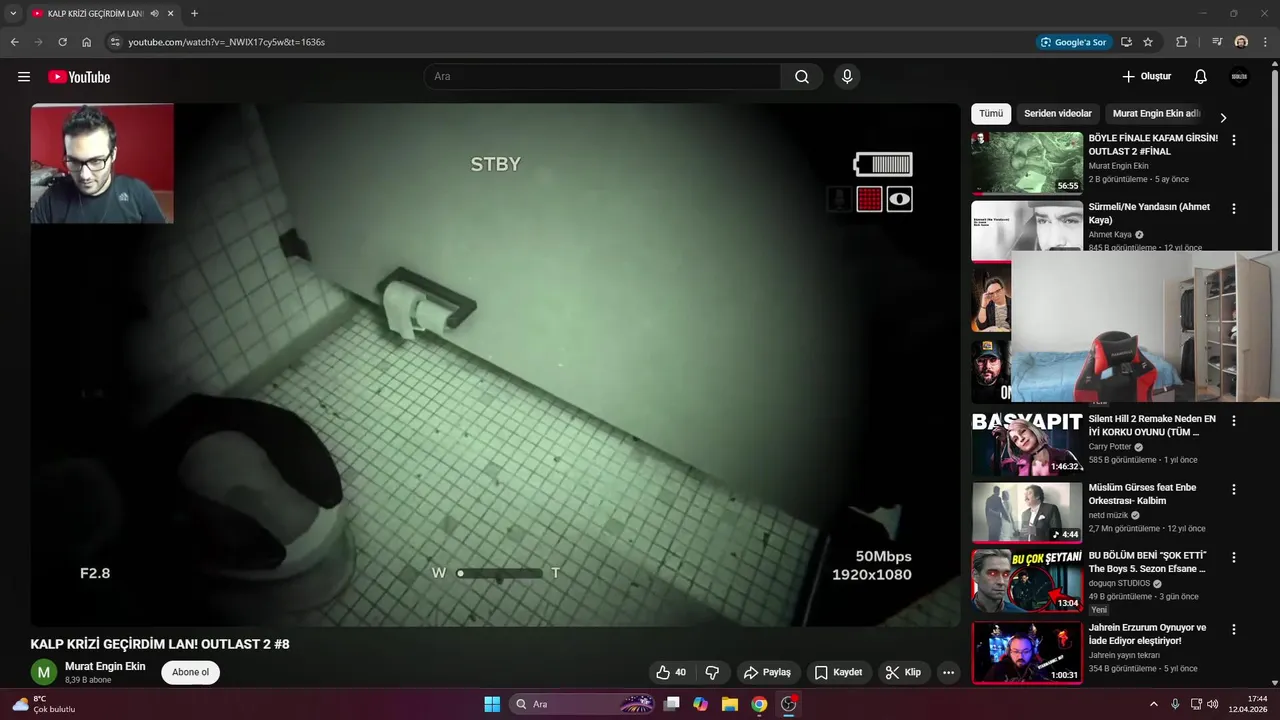Screen dimensions: 1280x720
Task: Dislike the video
Action: (713, 672)
